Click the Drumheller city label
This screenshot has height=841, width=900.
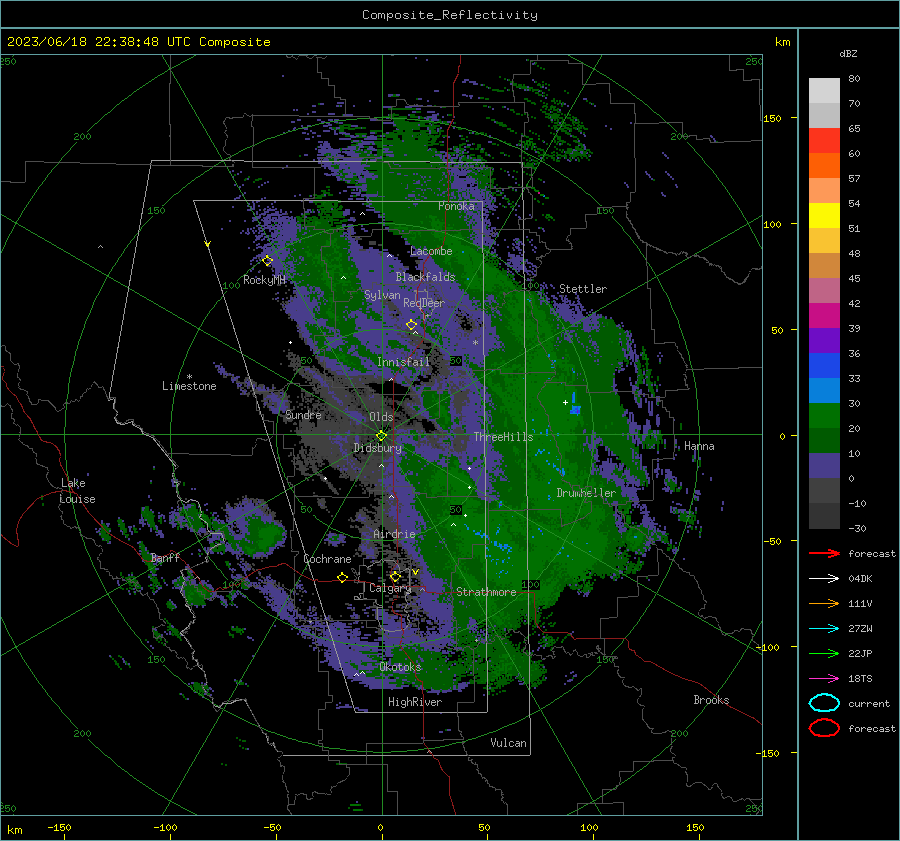586,493
